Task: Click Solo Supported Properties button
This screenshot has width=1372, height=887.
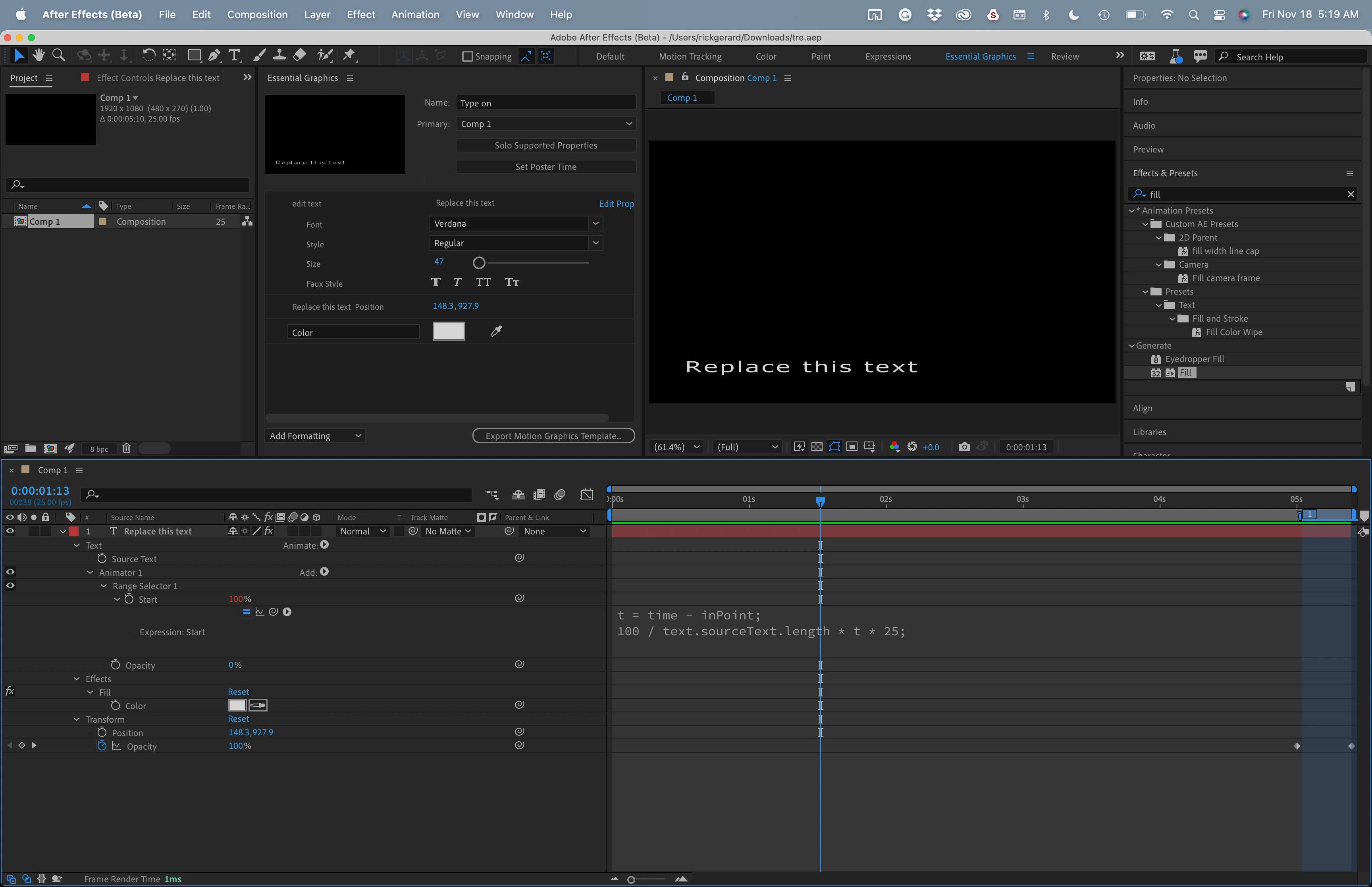Action: [545, 145]
